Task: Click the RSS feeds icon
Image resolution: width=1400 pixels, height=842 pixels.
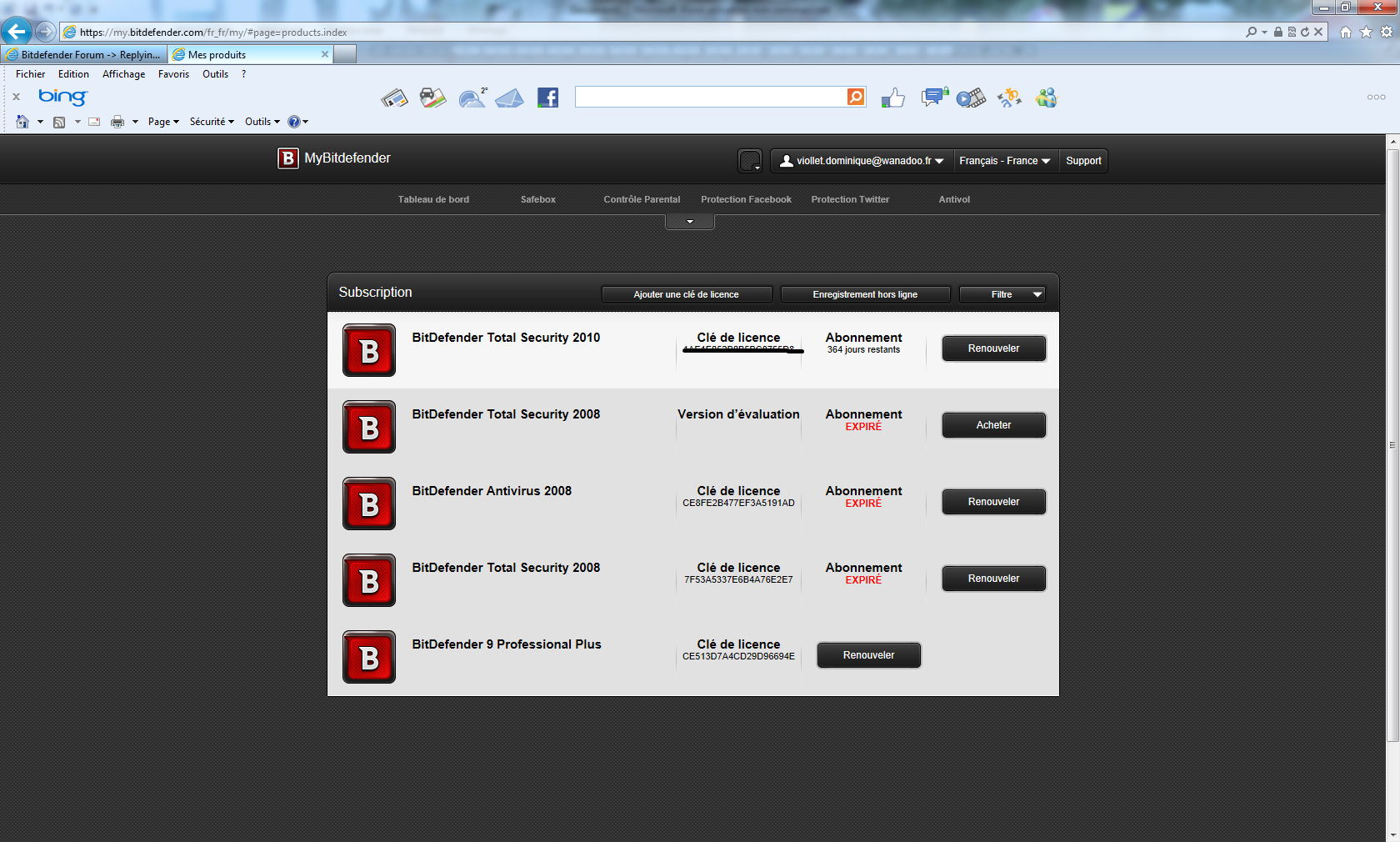Action: coord(59,122)
